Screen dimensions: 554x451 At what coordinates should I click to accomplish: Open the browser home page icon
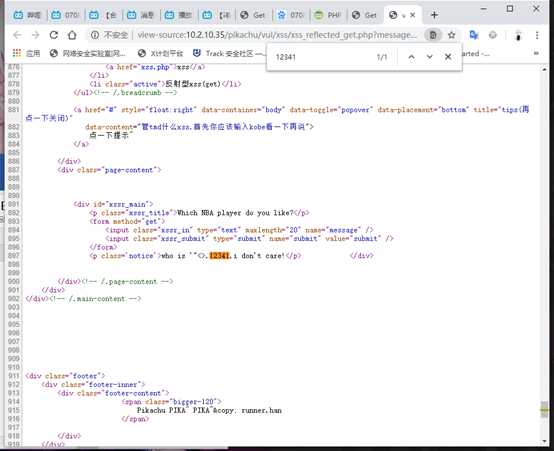point(72,35)
